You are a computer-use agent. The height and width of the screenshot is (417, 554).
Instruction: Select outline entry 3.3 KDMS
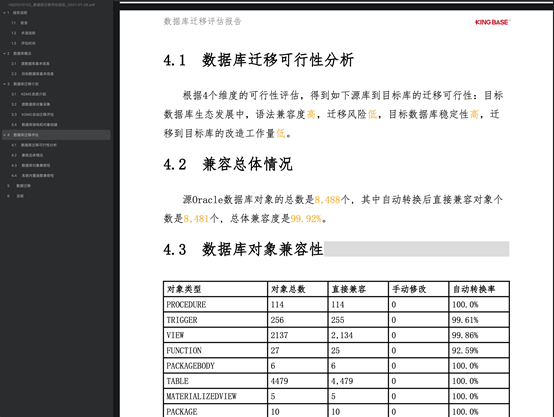click(x=32, y=115)
